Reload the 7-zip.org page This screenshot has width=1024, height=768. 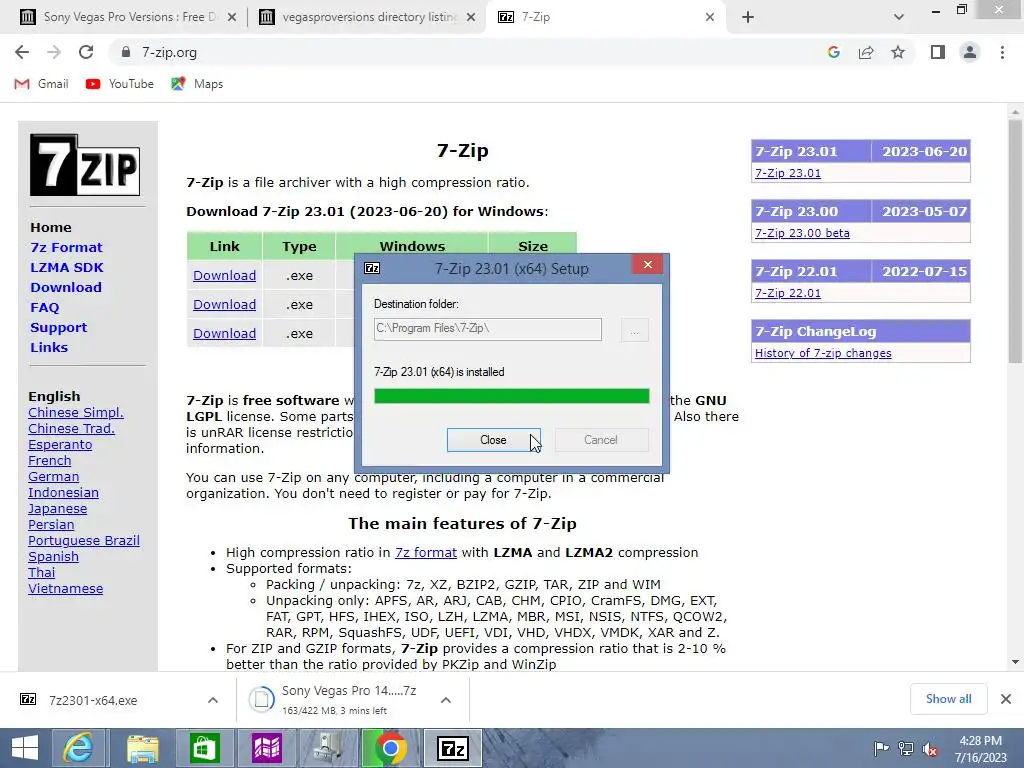point(86,52)
